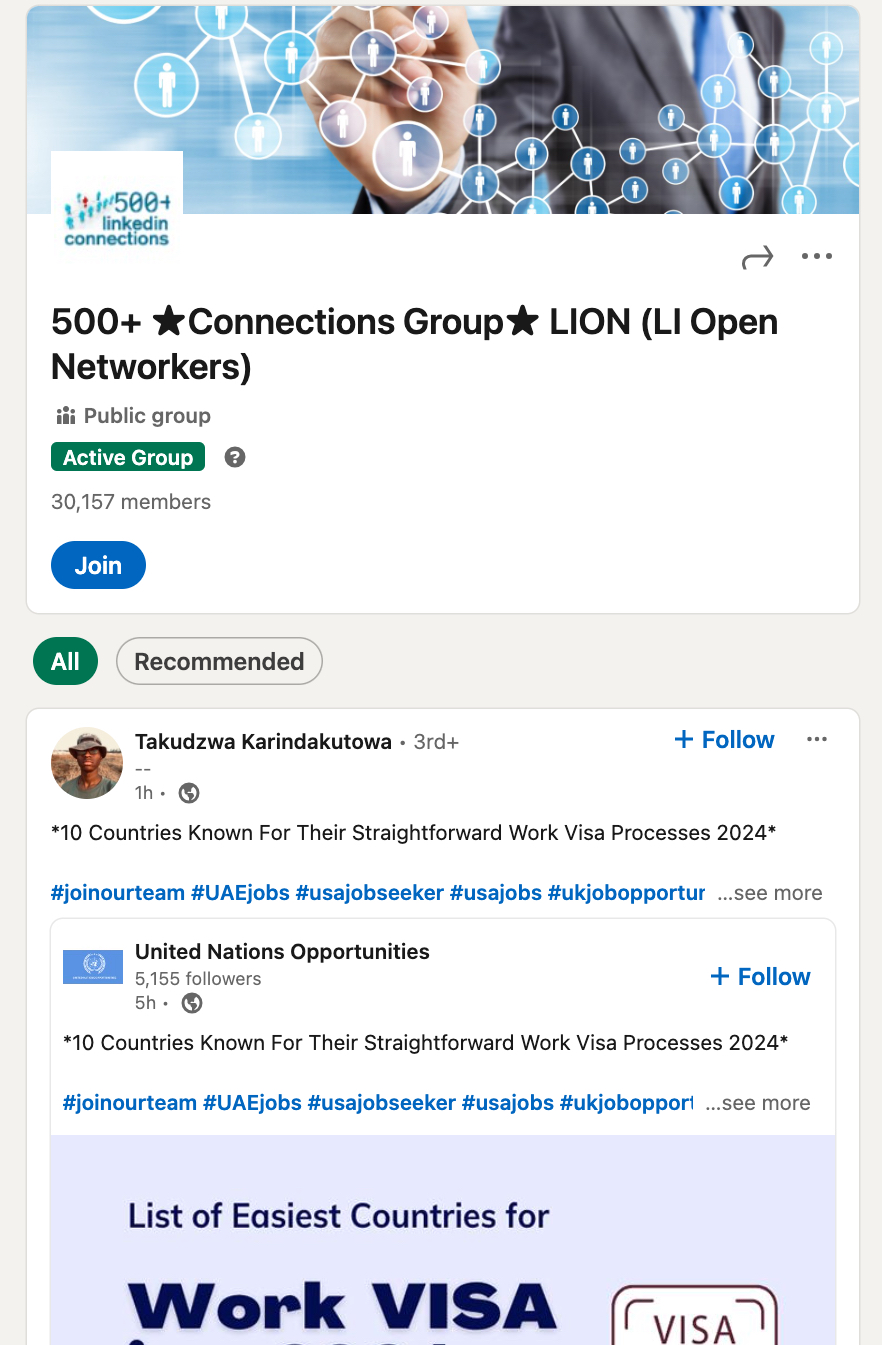
Task: Click the globe icon on Takudzwa's post
Action: [x=189, y=793]
